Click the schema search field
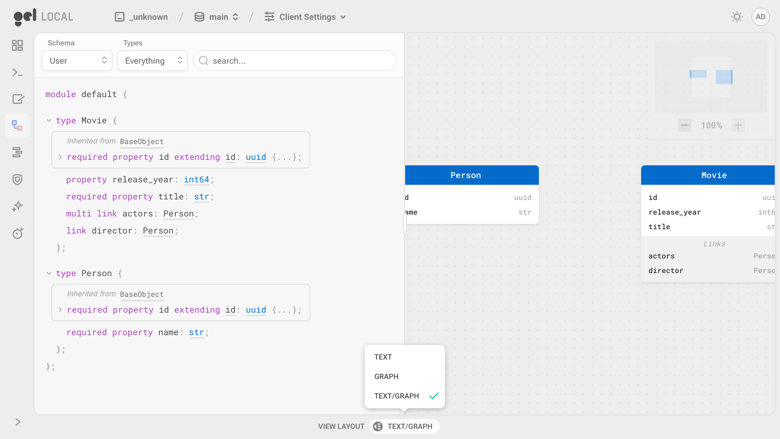Image resolution: width=780 pixels, height=439 pixels. click(x=294, y=61)
